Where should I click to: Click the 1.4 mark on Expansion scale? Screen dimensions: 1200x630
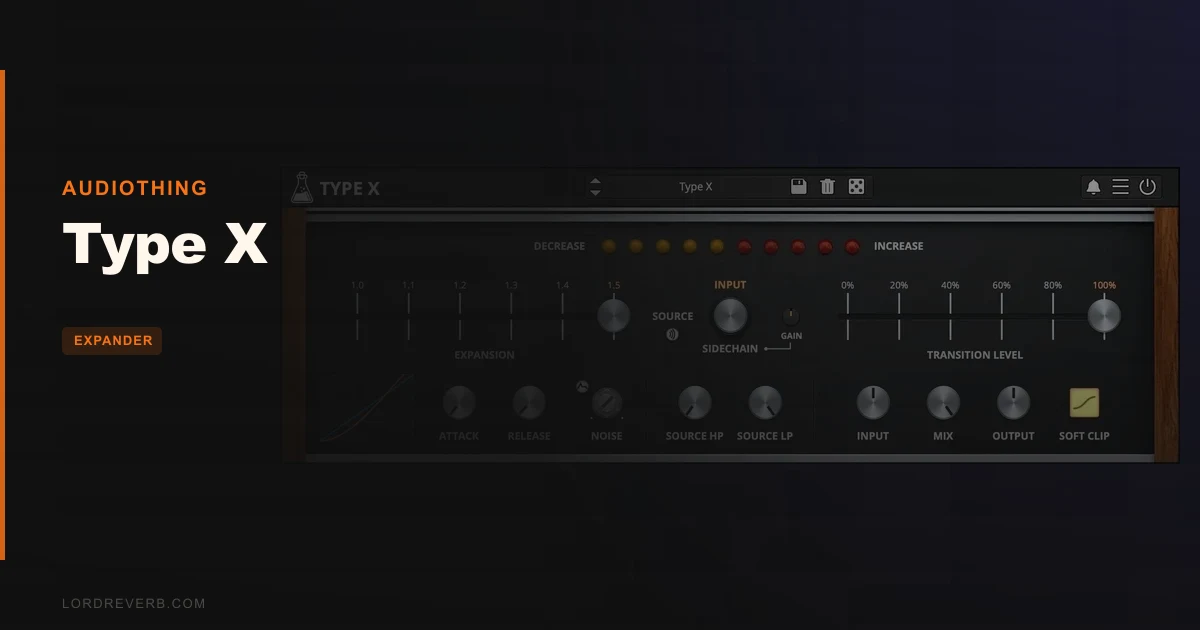coord(562,285)
